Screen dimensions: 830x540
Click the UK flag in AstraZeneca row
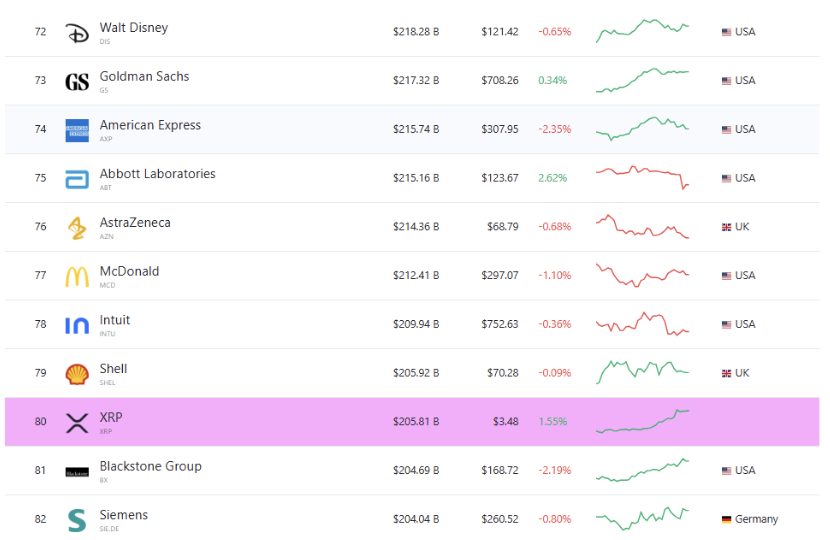pos(726,227)
